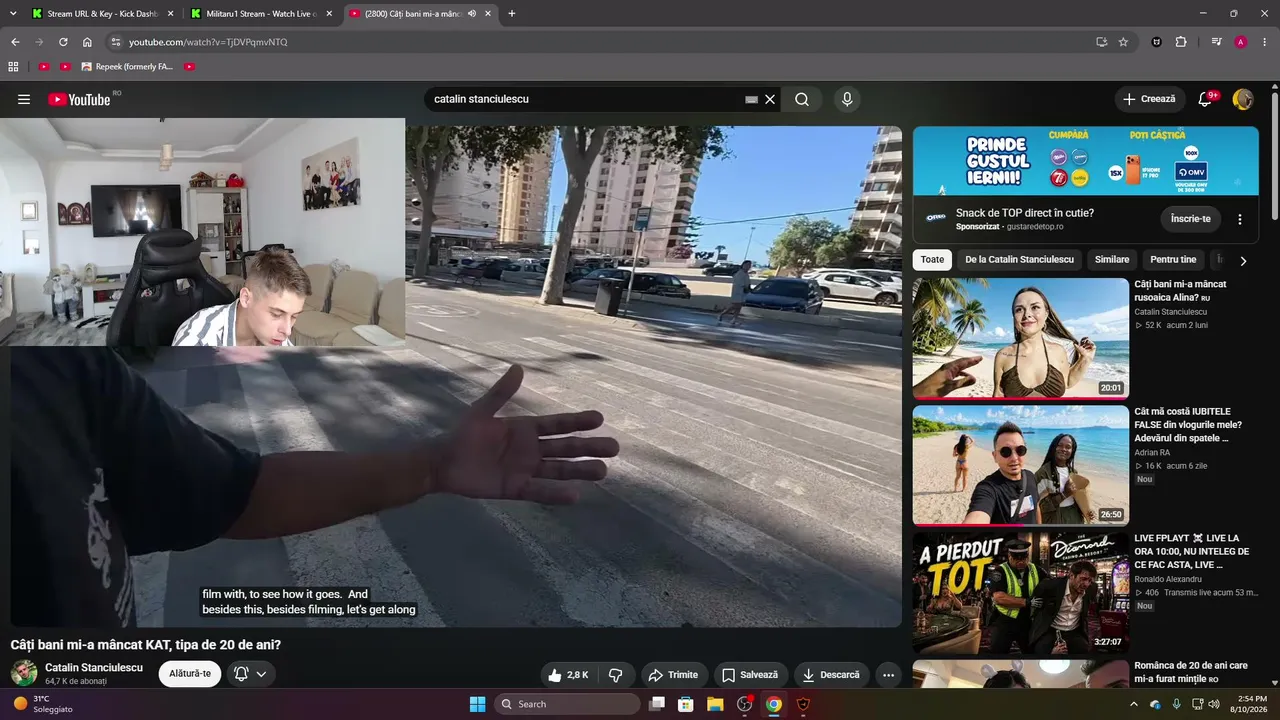1280x720 pixels.
Task: Select De la Catalin Stanciulescu chip
Action: click(1019, 260)
